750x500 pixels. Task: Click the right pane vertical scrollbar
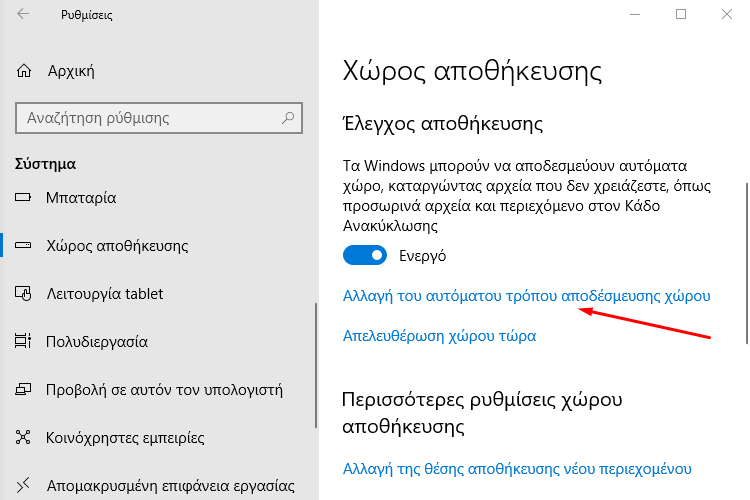point(747,263)
